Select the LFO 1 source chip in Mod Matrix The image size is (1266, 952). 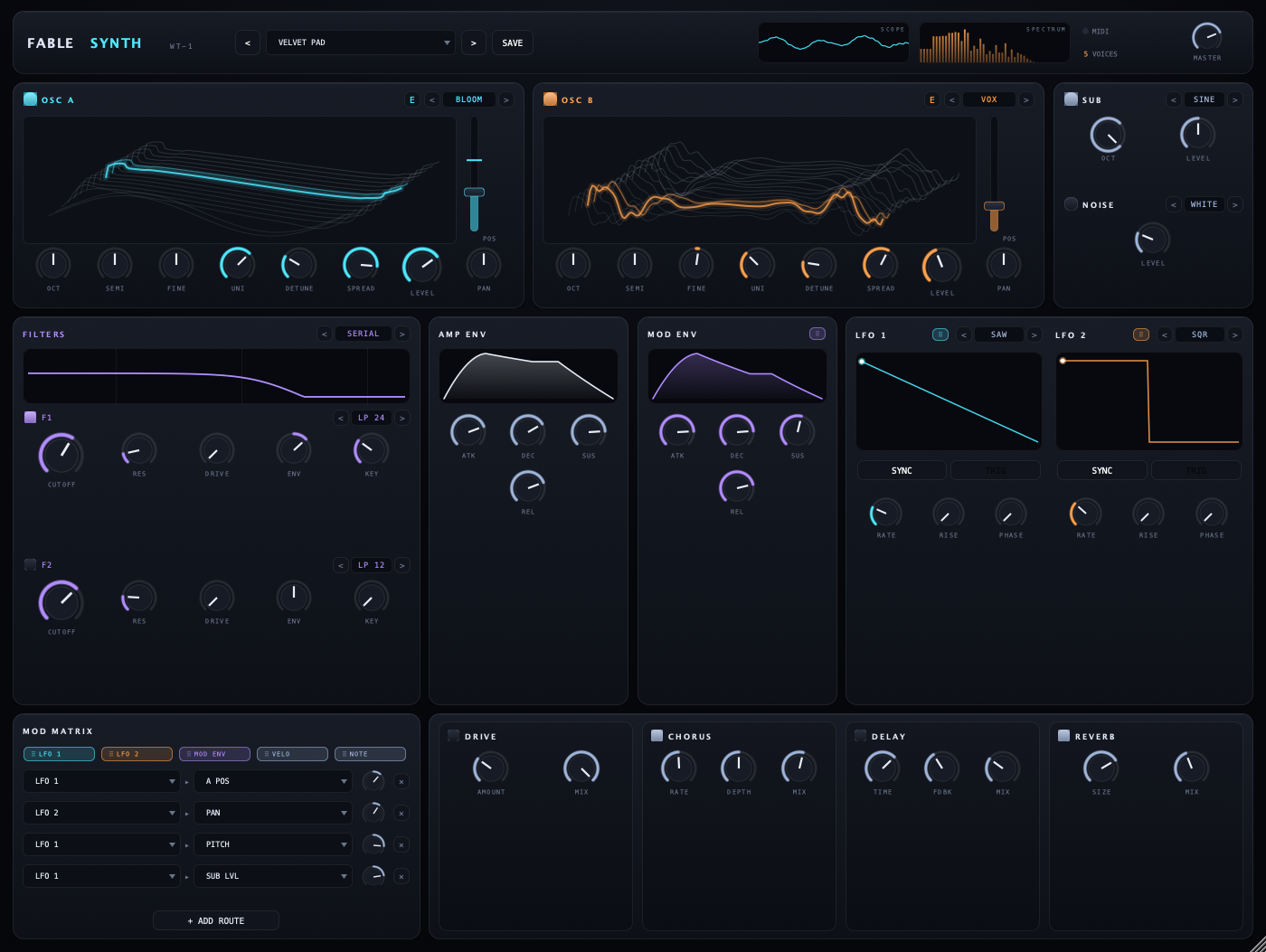(59, 754)
